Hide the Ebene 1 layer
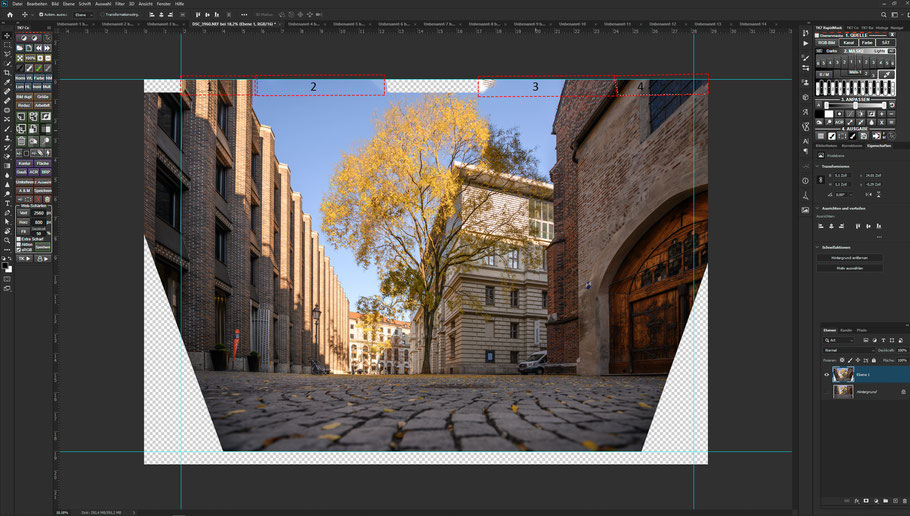The height and width of the screenshot is (516, 910). [825, 374]
